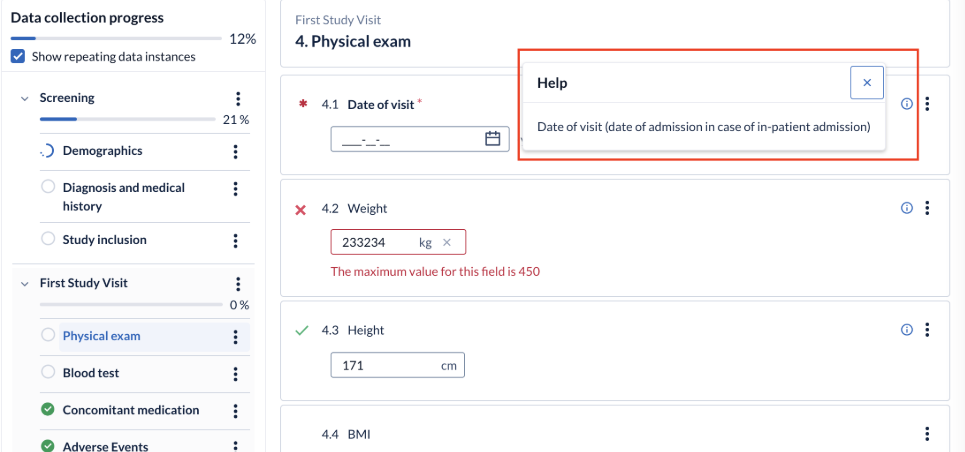Close the Help popup
The width and height of the screenshot is (965, 452).
tap(867, 83)
